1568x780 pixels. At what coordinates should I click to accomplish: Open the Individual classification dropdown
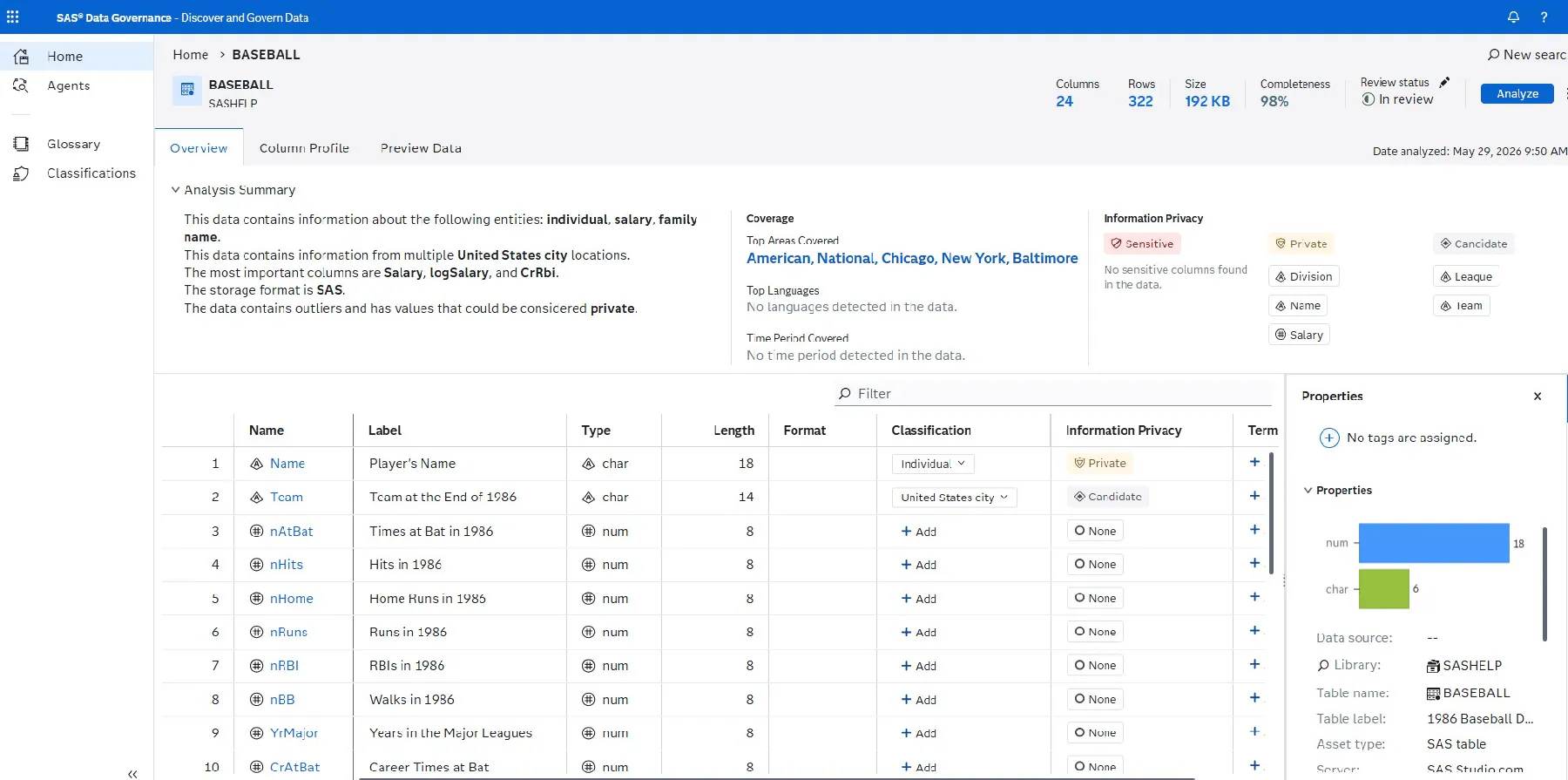[x=933, y=464]
